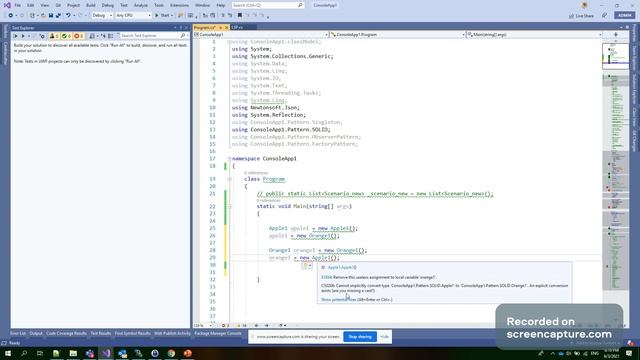Open the Output tab
640x360 pixels.
(x=36, y=333)
